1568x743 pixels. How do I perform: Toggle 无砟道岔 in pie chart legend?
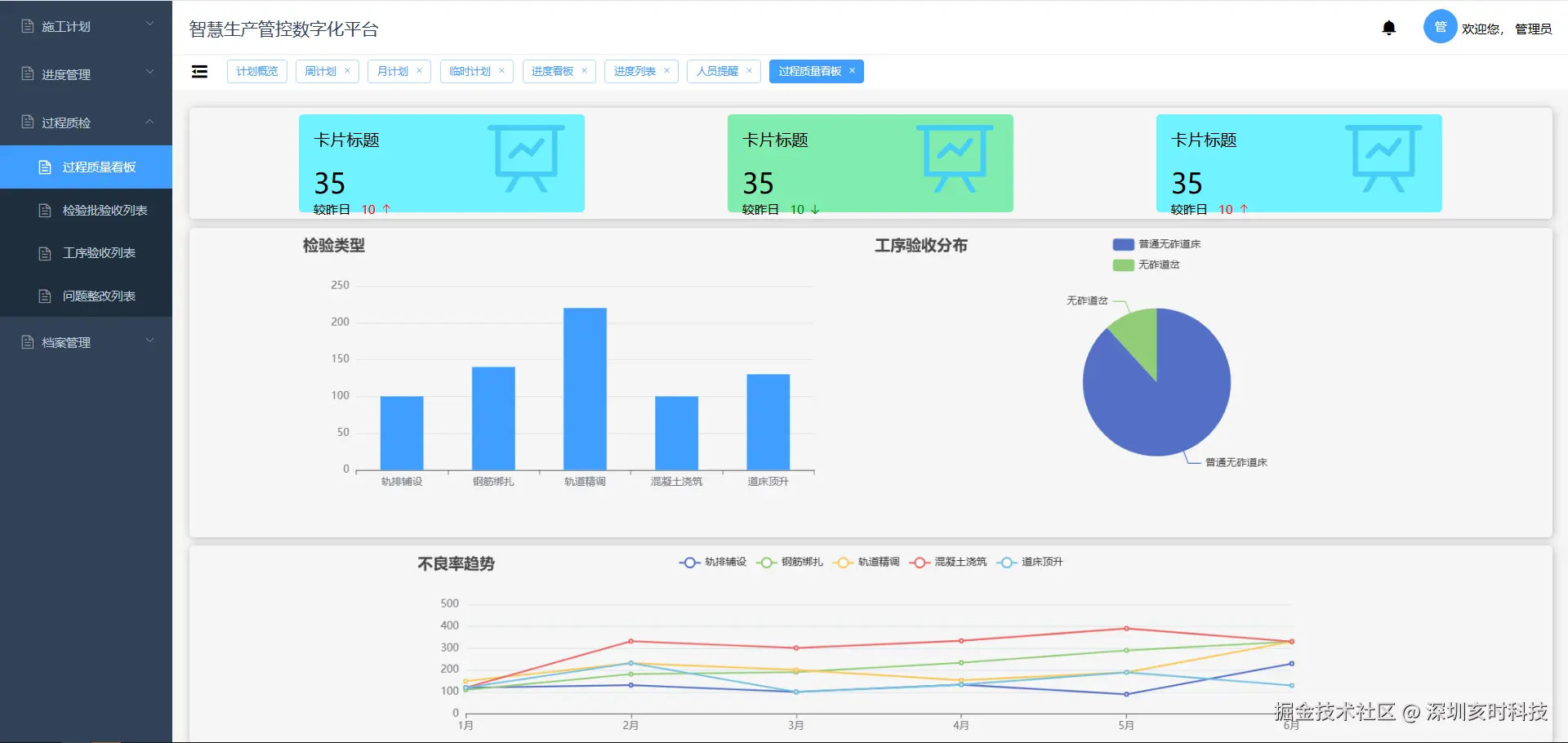click(1146, 265)
